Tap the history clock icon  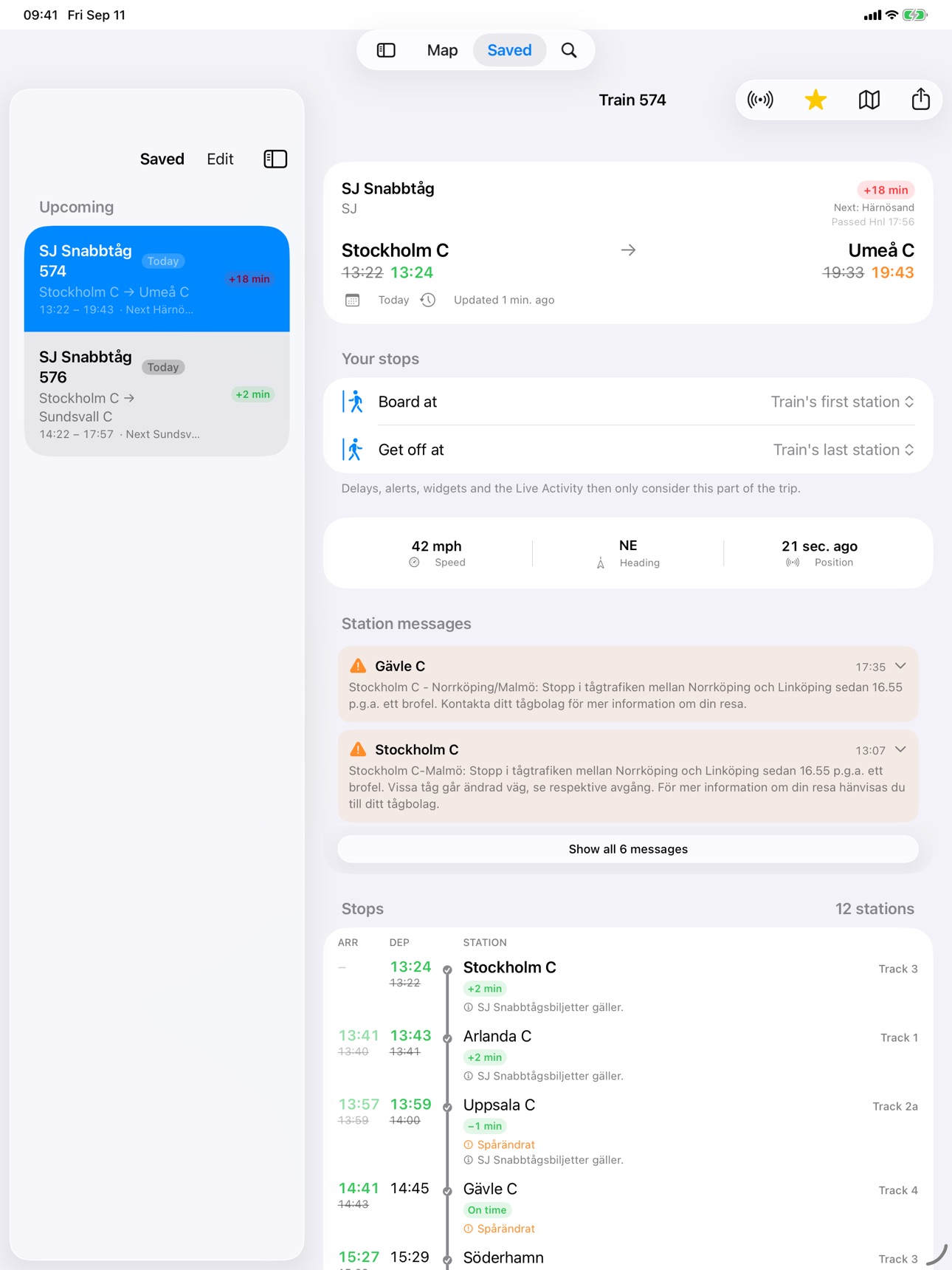click(428, 300)
